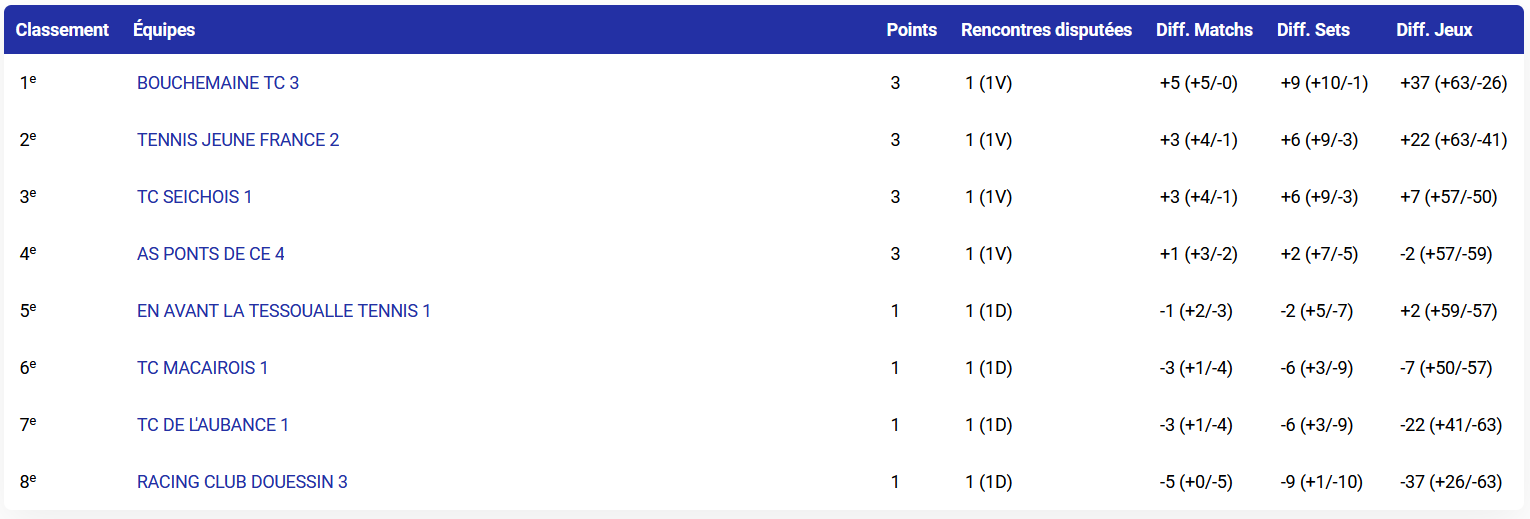
Task: Open TC DE L'AUBANCE 1 team page
Action: [x=213, y=425]
